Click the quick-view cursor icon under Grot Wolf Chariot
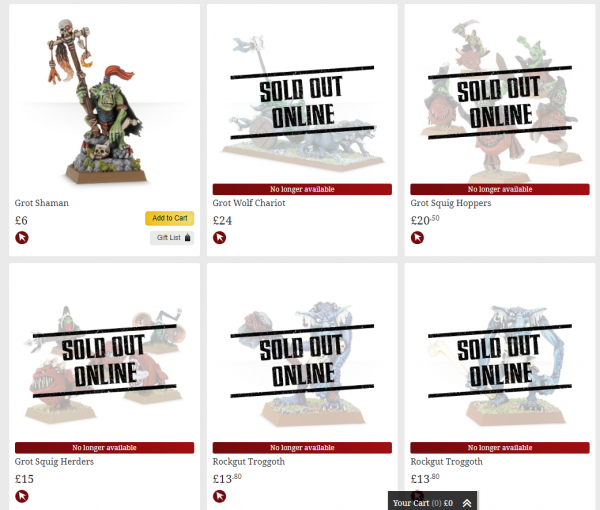 (x=219, y=238)
